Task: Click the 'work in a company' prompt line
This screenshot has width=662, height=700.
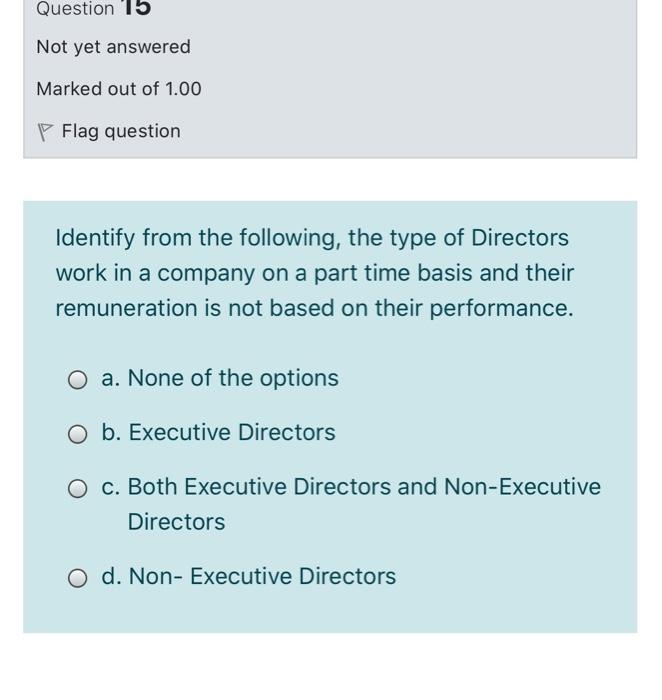Action: (x=315, y=273)
